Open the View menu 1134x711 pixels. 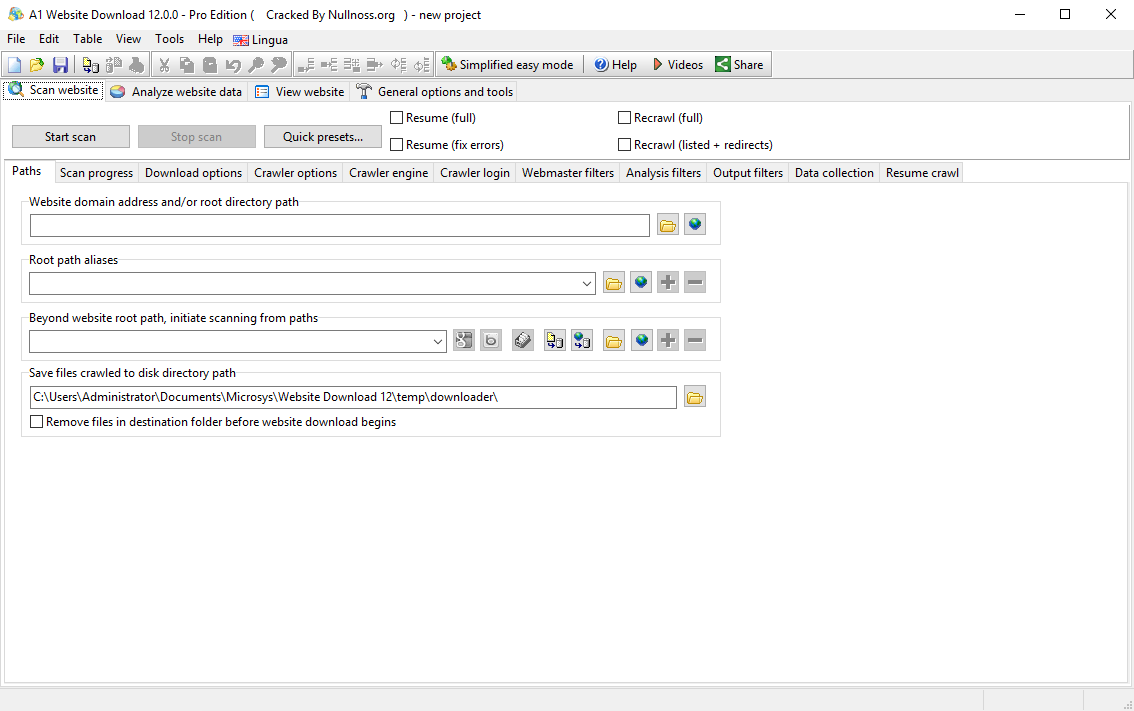point(129,39)
